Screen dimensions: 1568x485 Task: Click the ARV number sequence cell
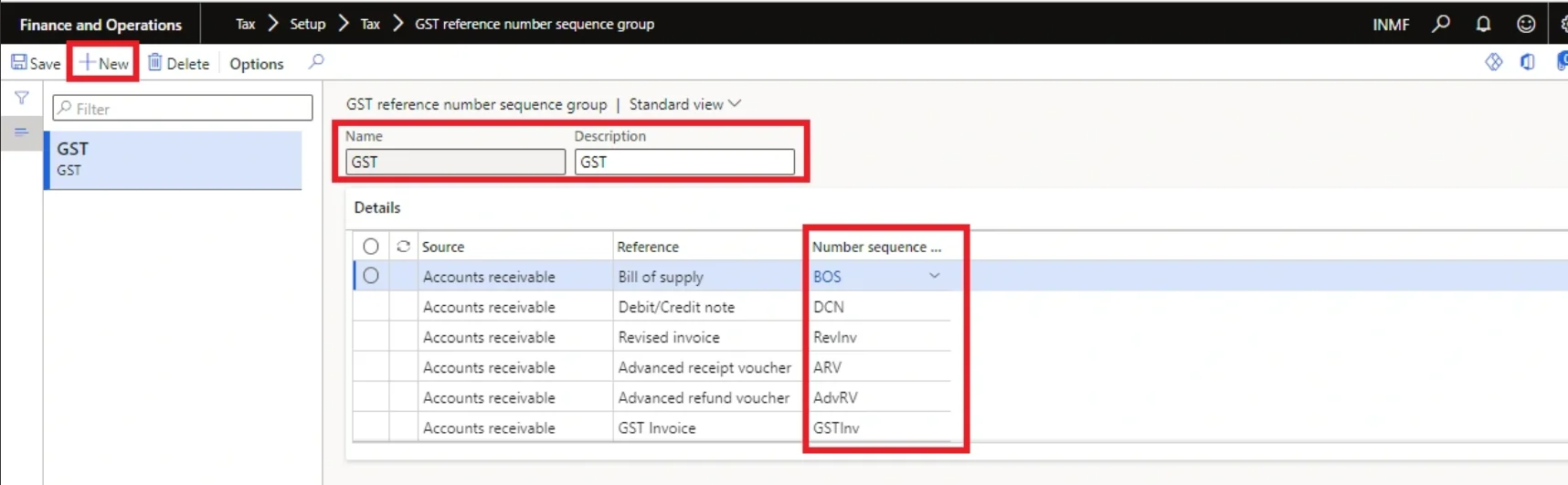[878, 367]
